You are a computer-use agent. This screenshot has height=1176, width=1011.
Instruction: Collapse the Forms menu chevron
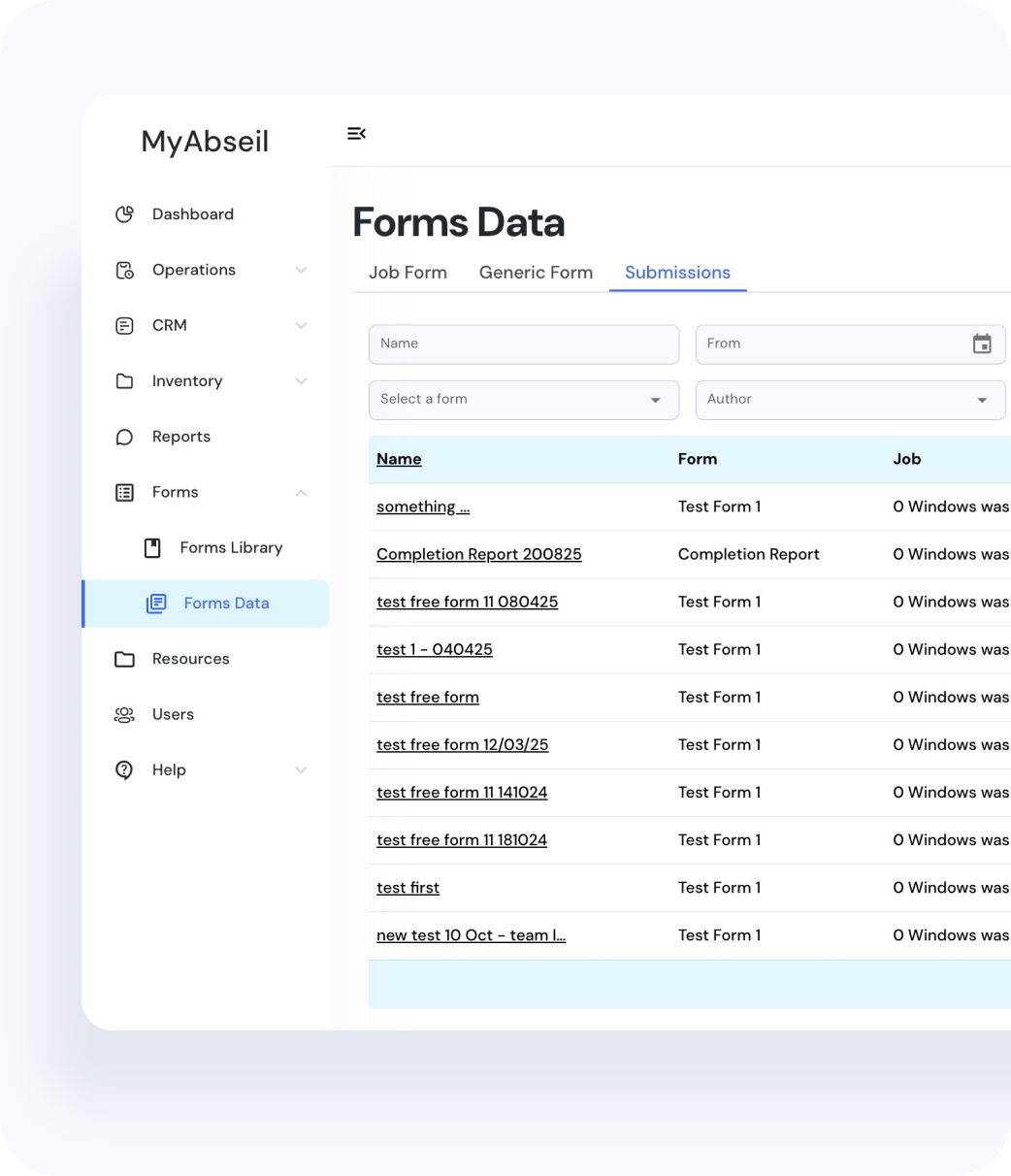pos(301,493)
